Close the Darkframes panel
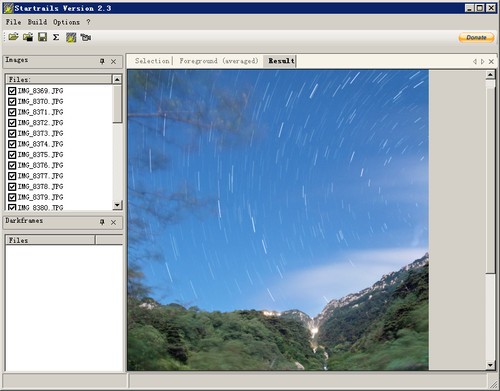This screenshot has width=500, height=391. [x=113, y=222]
